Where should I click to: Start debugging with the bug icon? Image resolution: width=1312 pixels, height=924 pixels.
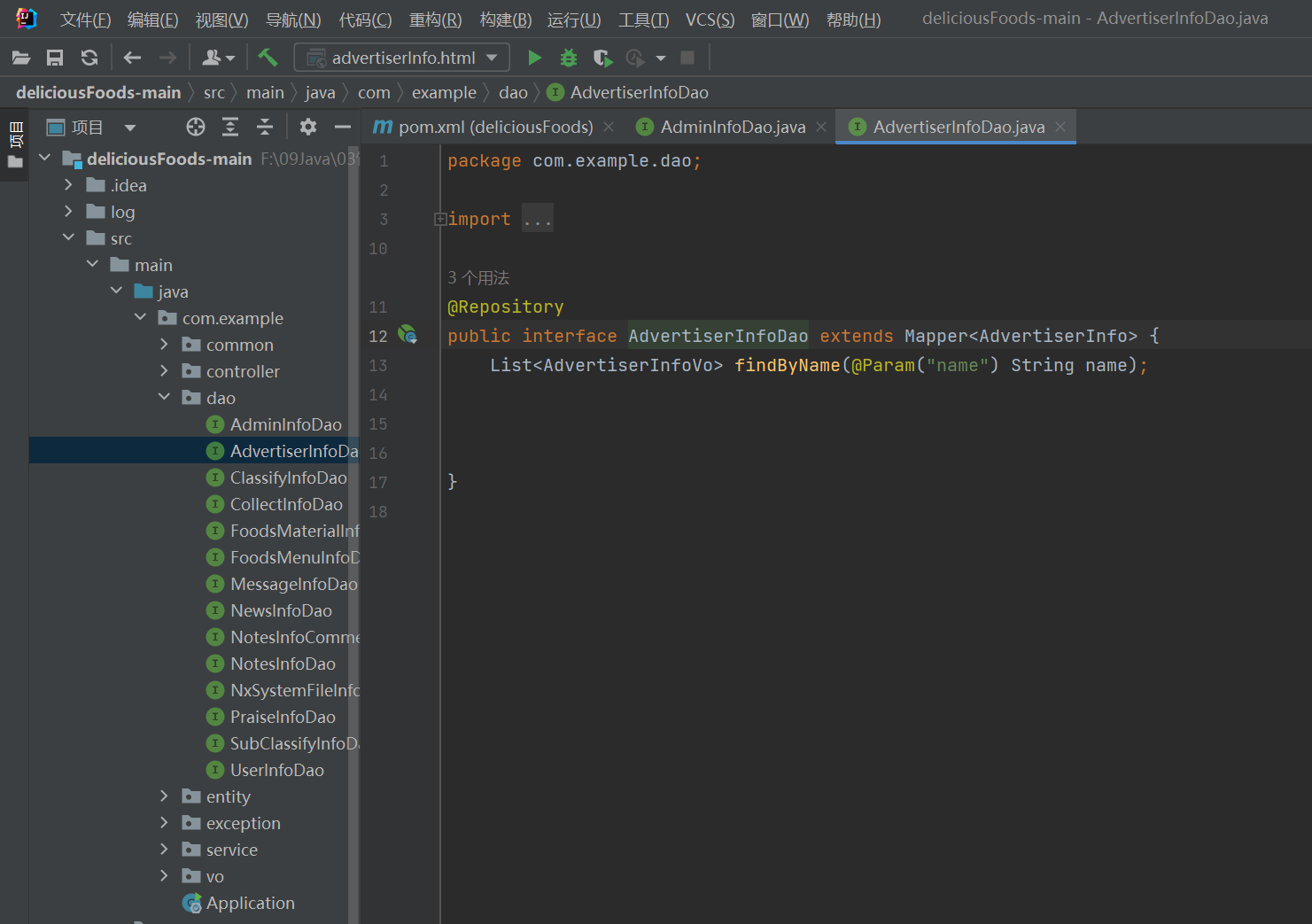click(569, 58)
